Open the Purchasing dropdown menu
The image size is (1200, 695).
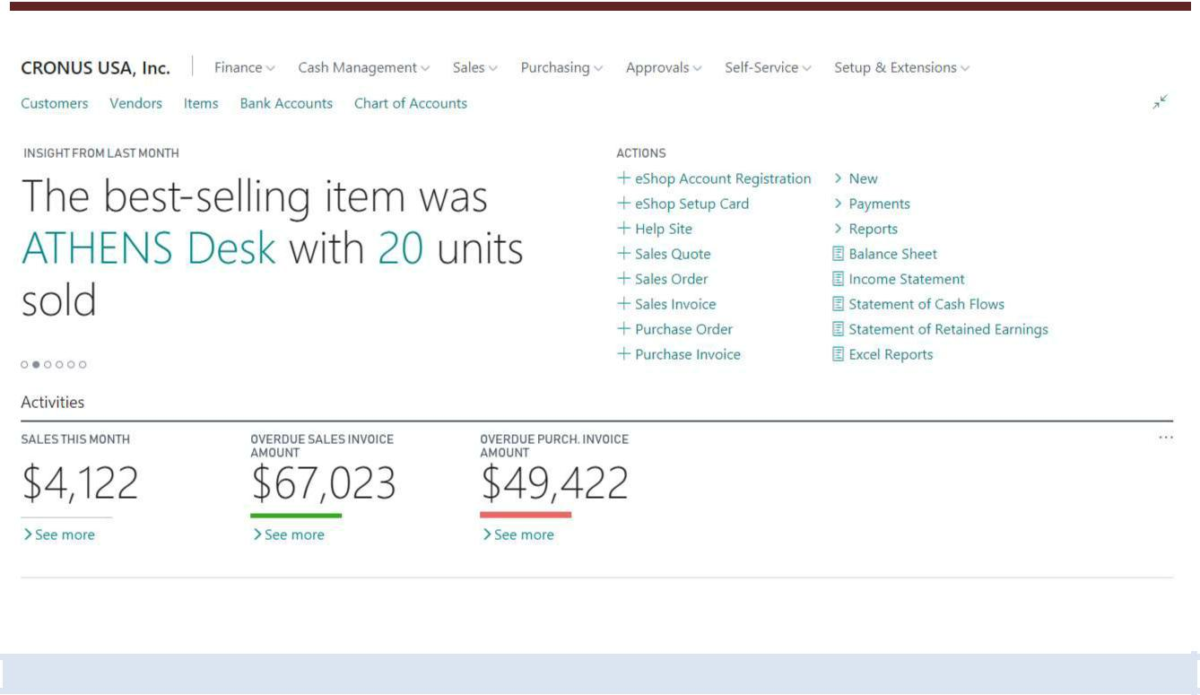coord(562,68)
